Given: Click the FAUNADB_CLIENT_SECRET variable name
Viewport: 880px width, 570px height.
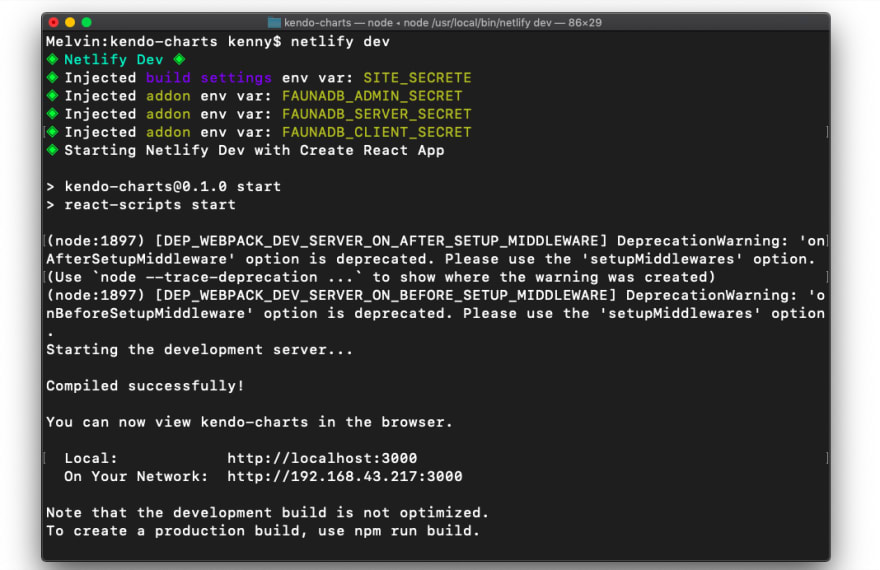Looking at the screenshot, I should tap(377, 132).
